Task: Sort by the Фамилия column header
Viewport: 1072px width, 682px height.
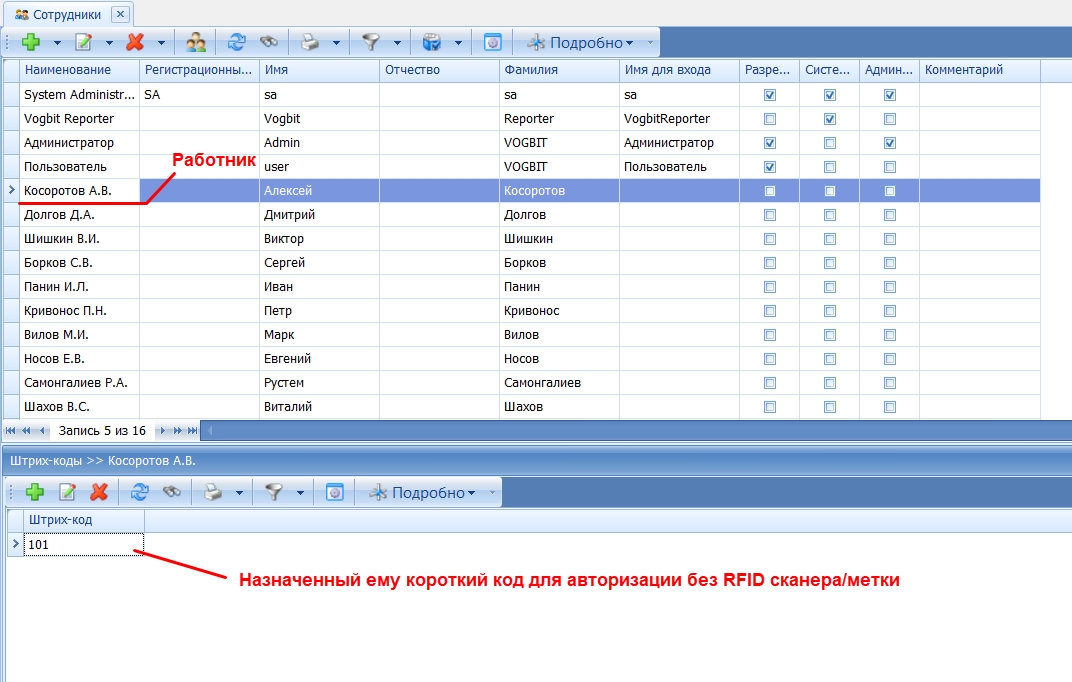Action: click(559, 70)
